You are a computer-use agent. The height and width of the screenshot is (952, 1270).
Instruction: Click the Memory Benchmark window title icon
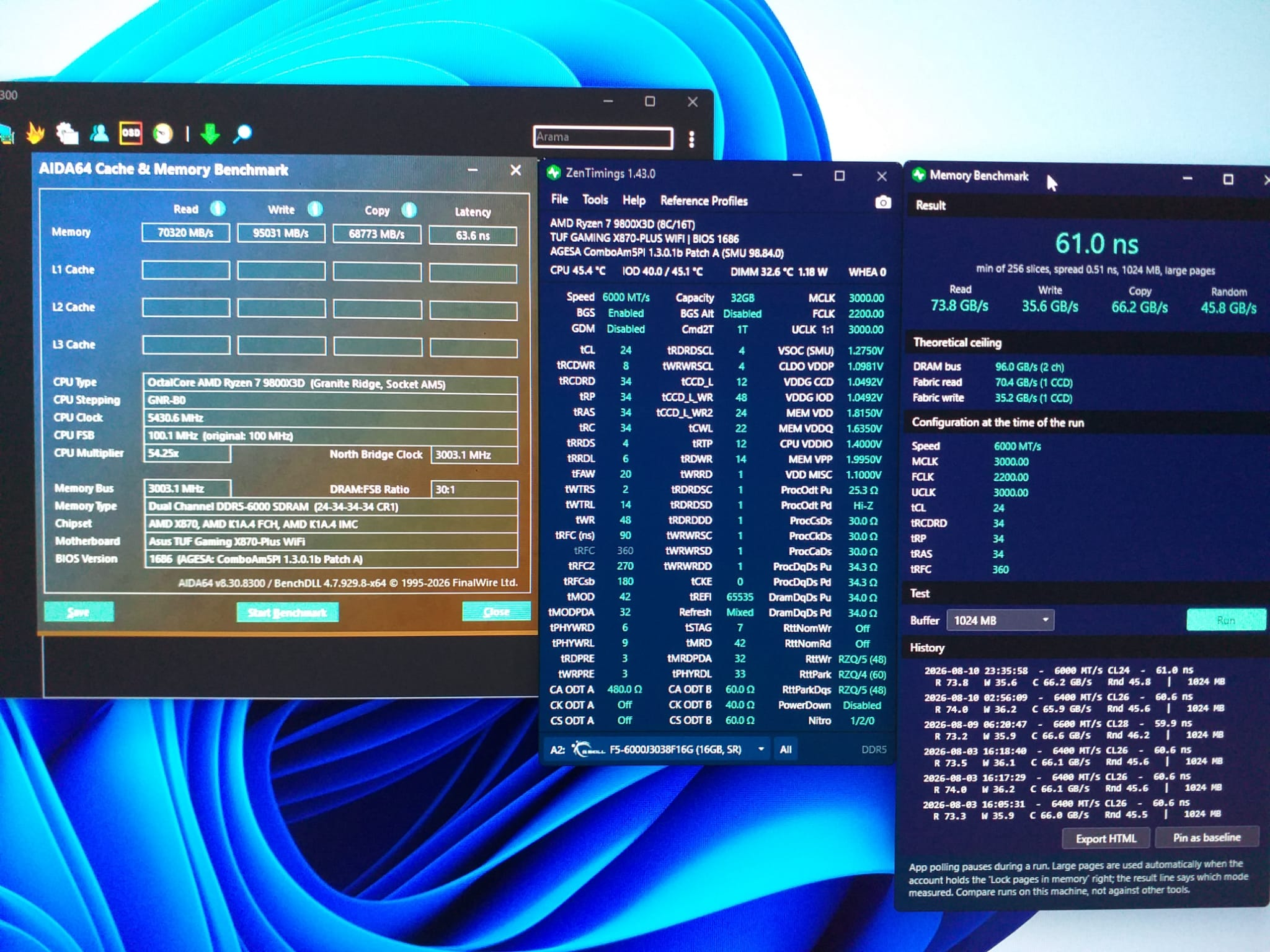tap(918, 175)
